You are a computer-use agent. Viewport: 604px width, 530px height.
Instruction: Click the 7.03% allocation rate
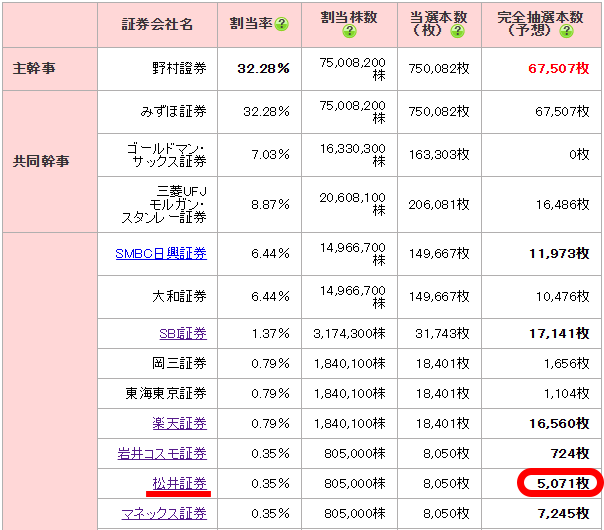(270, 155)
